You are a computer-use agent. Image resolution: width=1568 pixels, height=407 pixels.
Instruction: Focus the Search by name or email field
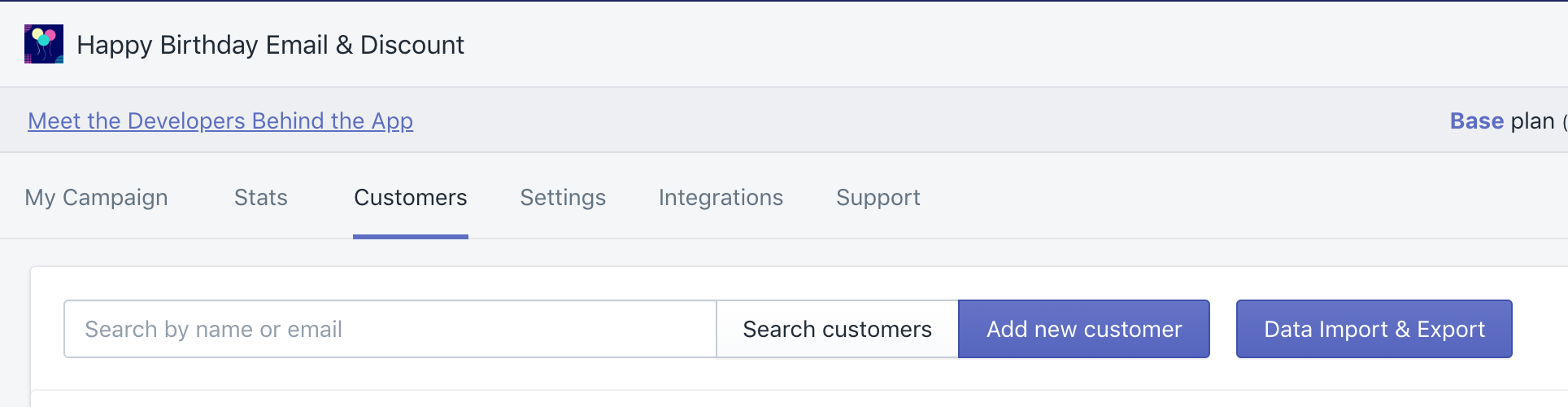(390, 329)
